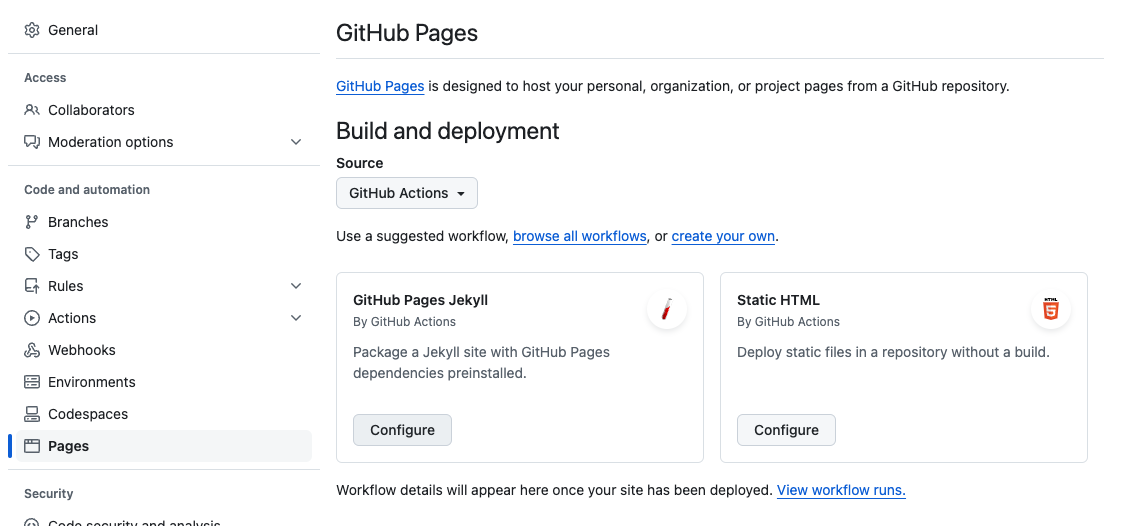Select the Pages settings item
Image resolution: width=1135 pixels, height=526 pixels.
(164, 446)
